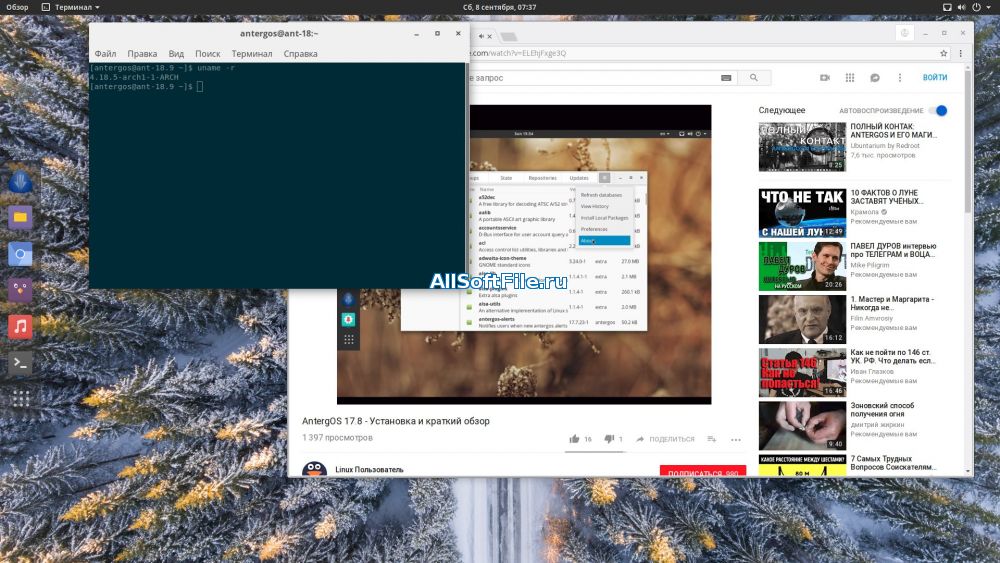The width and height of the screenshot is (1000, 563).
Task: Click Обзор activities button
Action: [x=17, y=7]
